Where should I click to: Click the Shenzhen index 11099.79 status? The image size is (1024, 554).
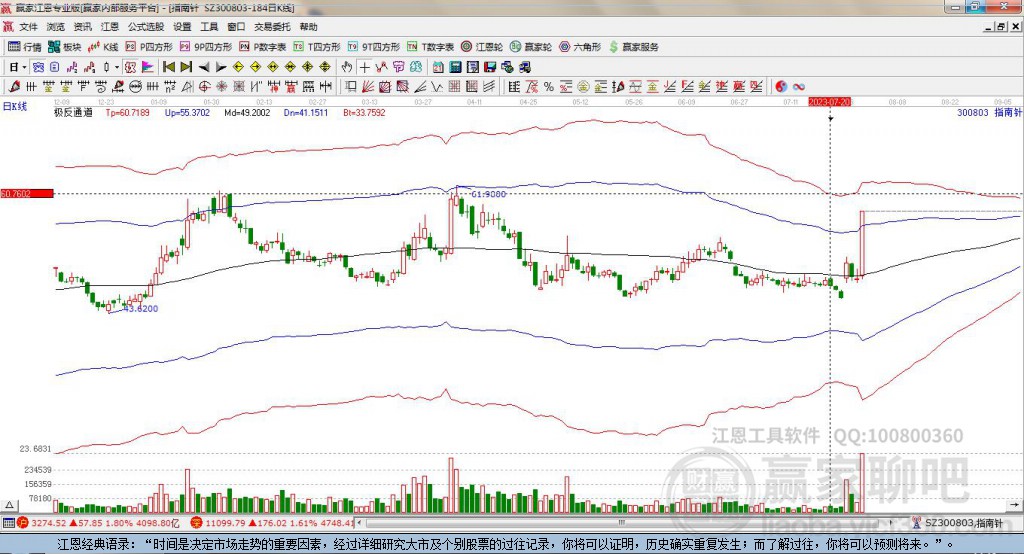273,523
